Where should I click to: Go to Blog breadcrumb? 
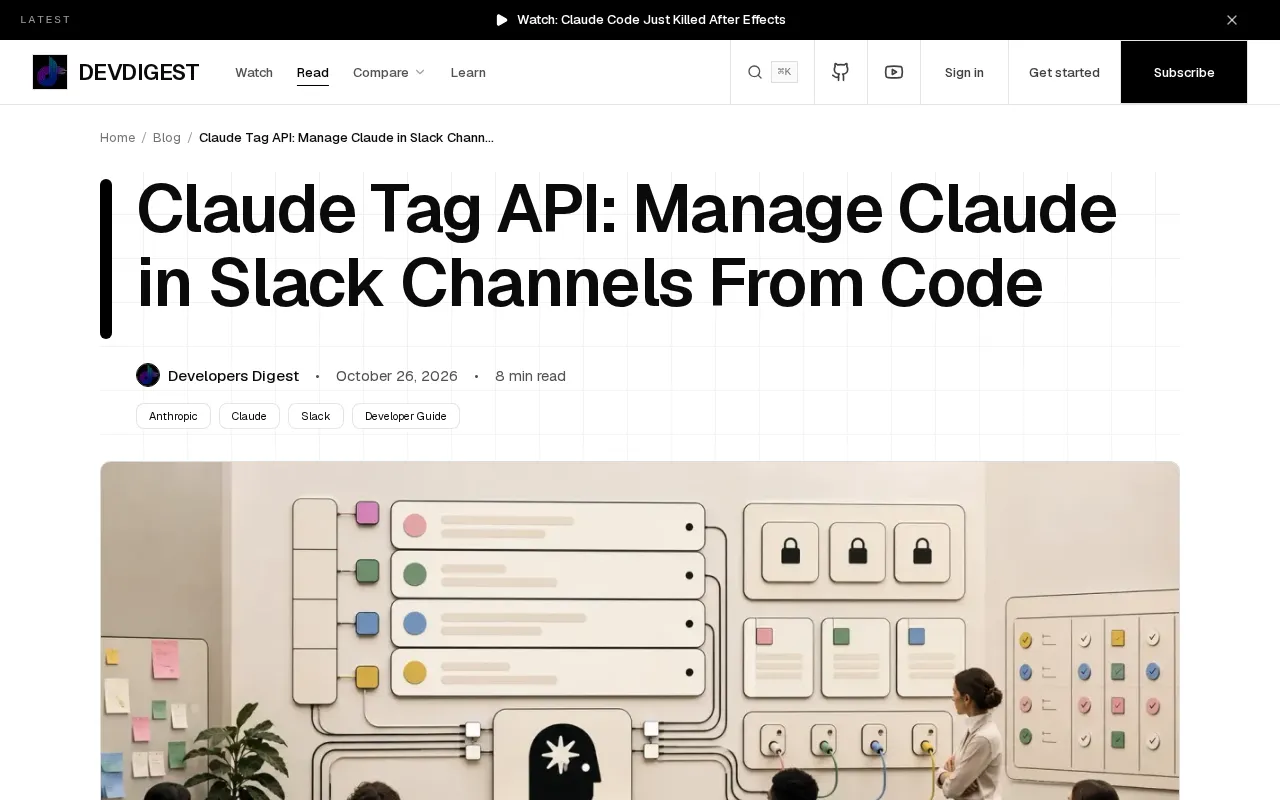(167, 138)
